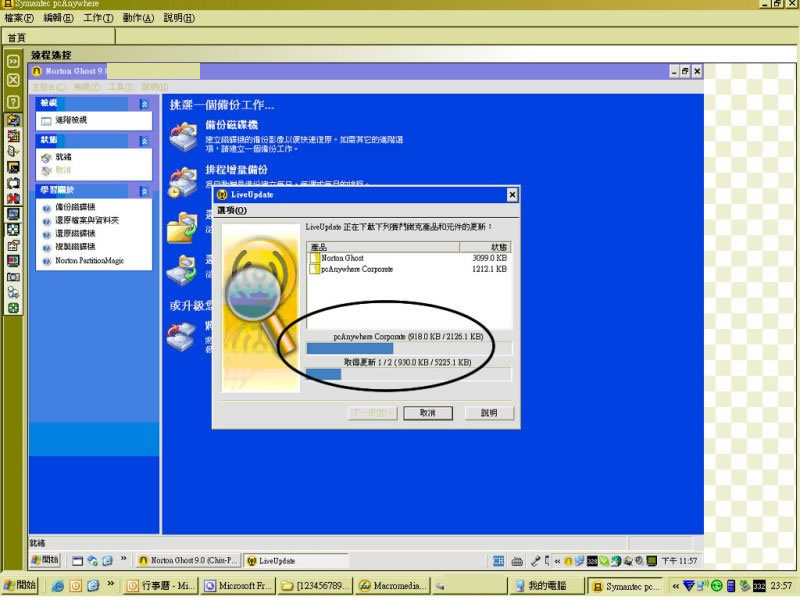
Task: Click the Norton Ghost window title icon
Action: (x=37, y=71)
